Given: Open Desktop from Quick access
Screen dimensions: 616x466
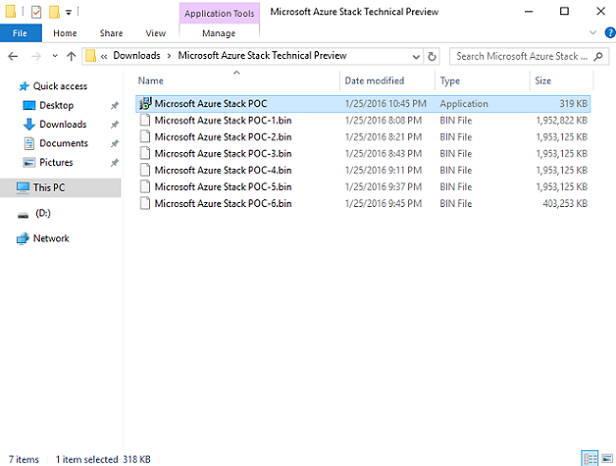Looking at the screenshot, I should coord(57,105).
